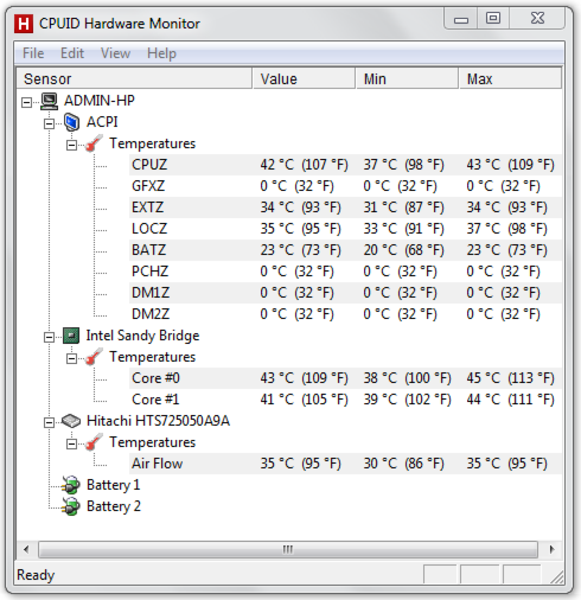Open the View menu
581x600 pixels.
pyautogui.click(x=115, y=53)
